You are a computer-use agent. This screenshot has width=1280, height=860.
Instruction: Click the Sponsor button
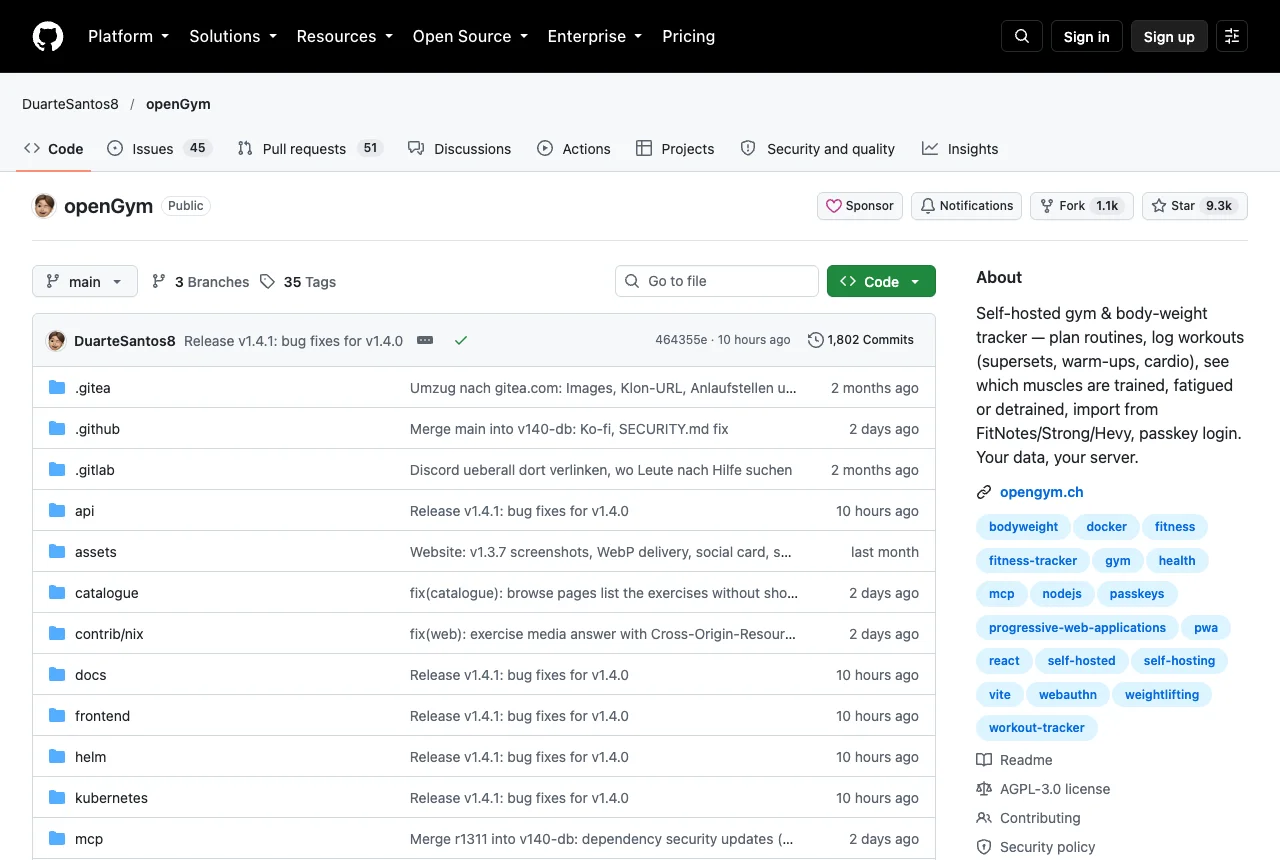tap(860, 206)
